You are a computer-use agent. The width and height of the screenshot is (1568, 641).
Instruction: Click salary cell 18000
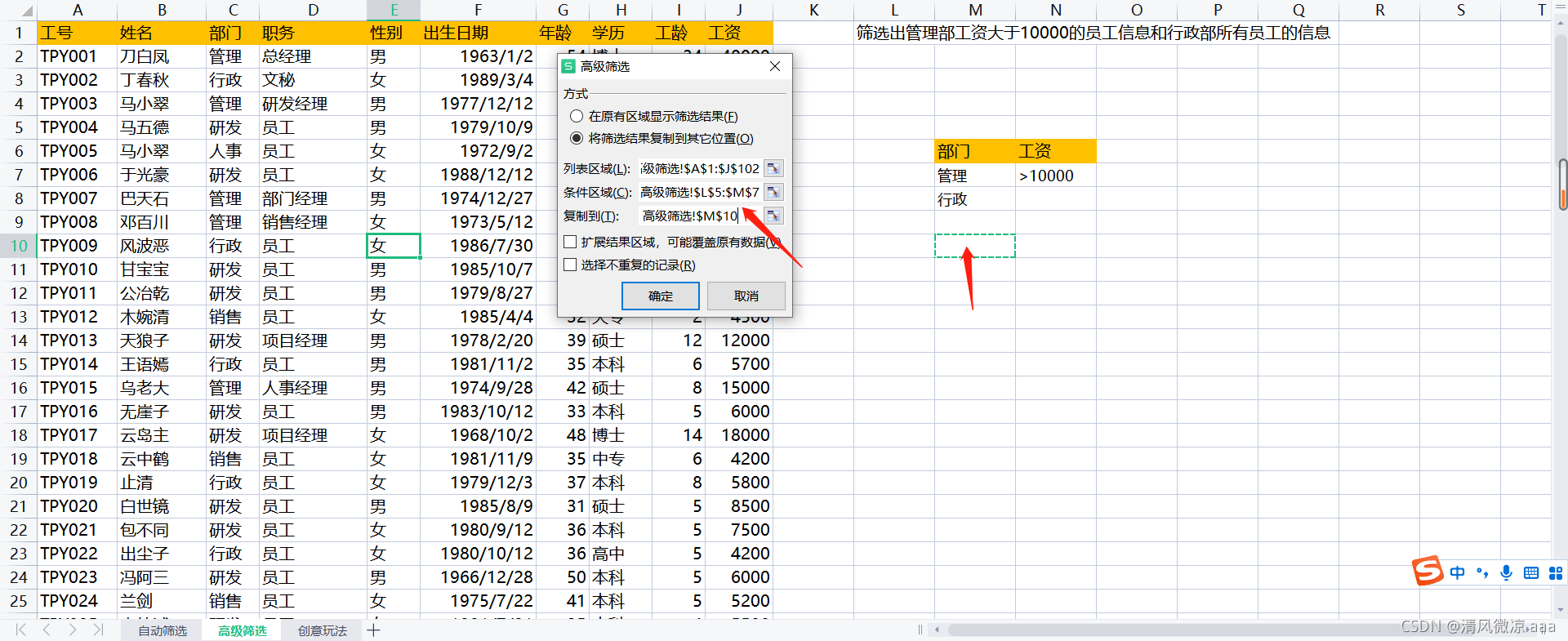click(x=739, y=435)
